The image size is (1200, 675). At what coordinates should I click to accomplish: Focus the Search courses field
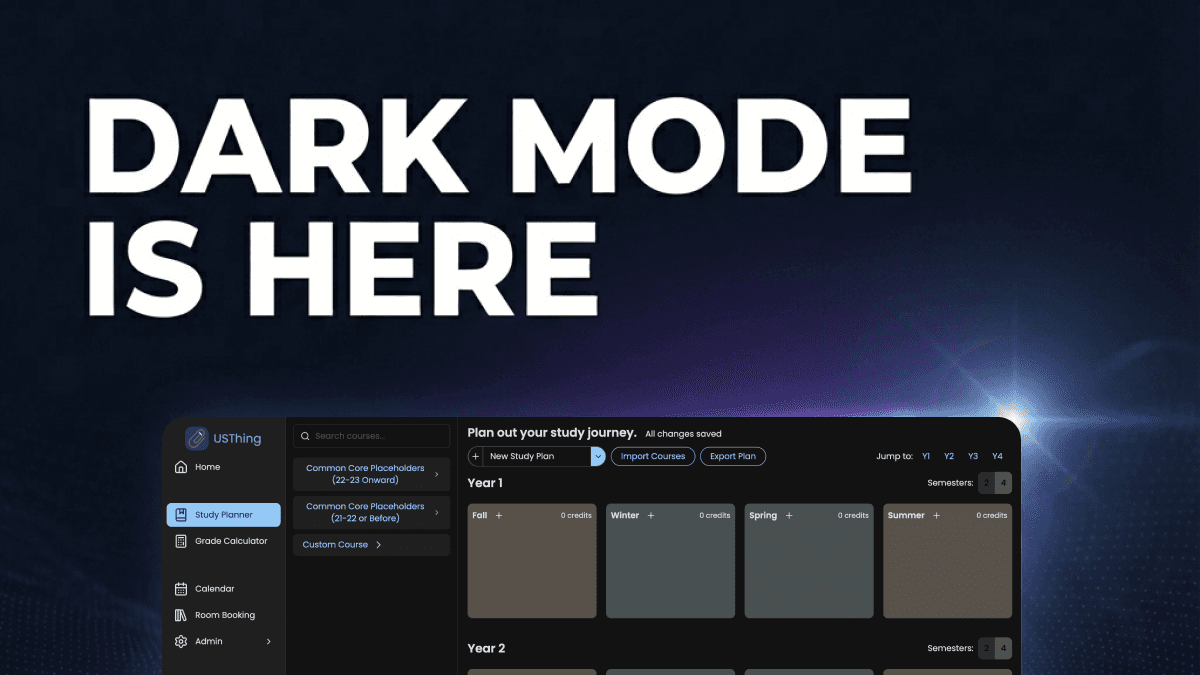pos(371,436)
